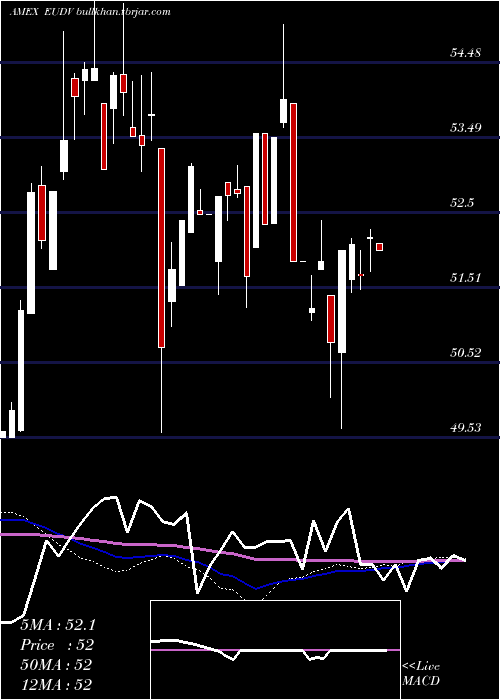Click inside the MACD inset chart box

pyautogui.click(x=275, y=650)
